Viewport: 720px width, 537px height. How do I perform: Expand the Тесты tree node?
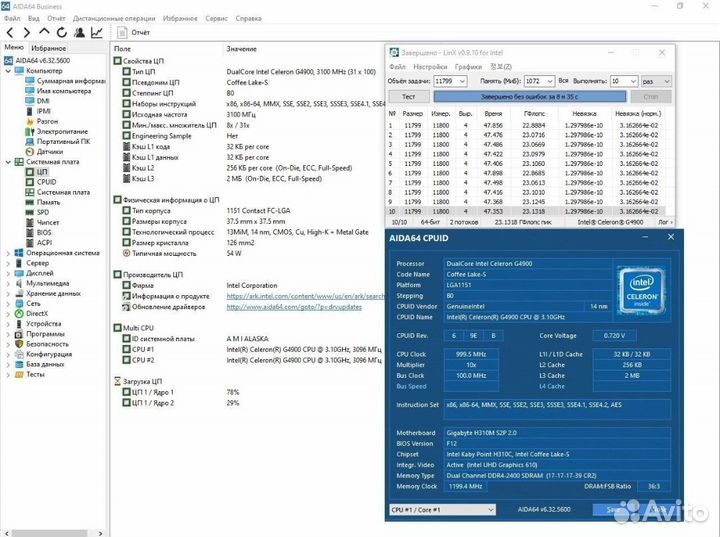[9, 375]
